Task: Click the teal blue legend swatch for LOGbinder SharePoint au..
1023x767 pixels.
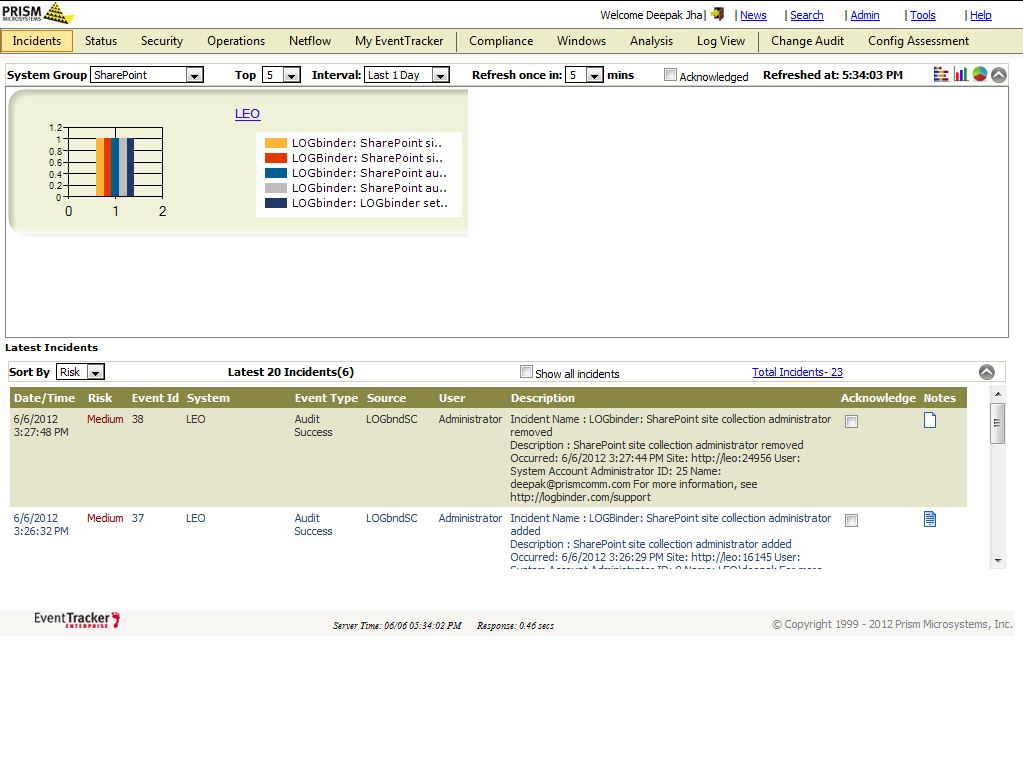Action: click(x=276, y=173)
